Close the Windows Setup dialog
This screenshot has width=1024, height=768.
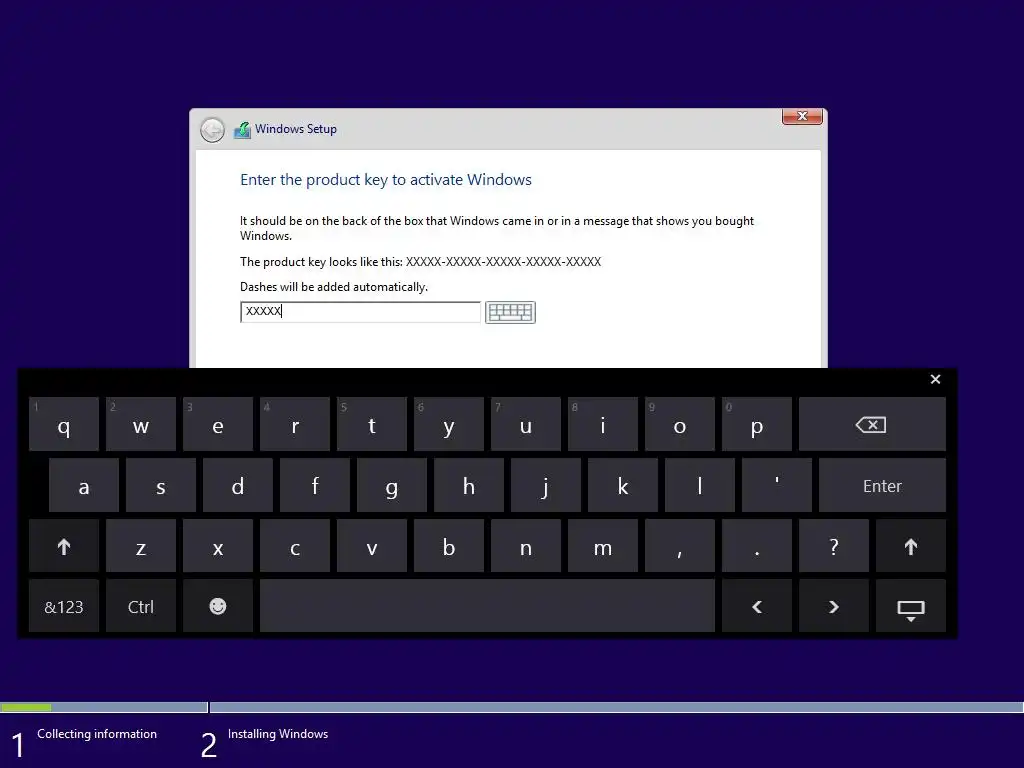coord(802,116)
